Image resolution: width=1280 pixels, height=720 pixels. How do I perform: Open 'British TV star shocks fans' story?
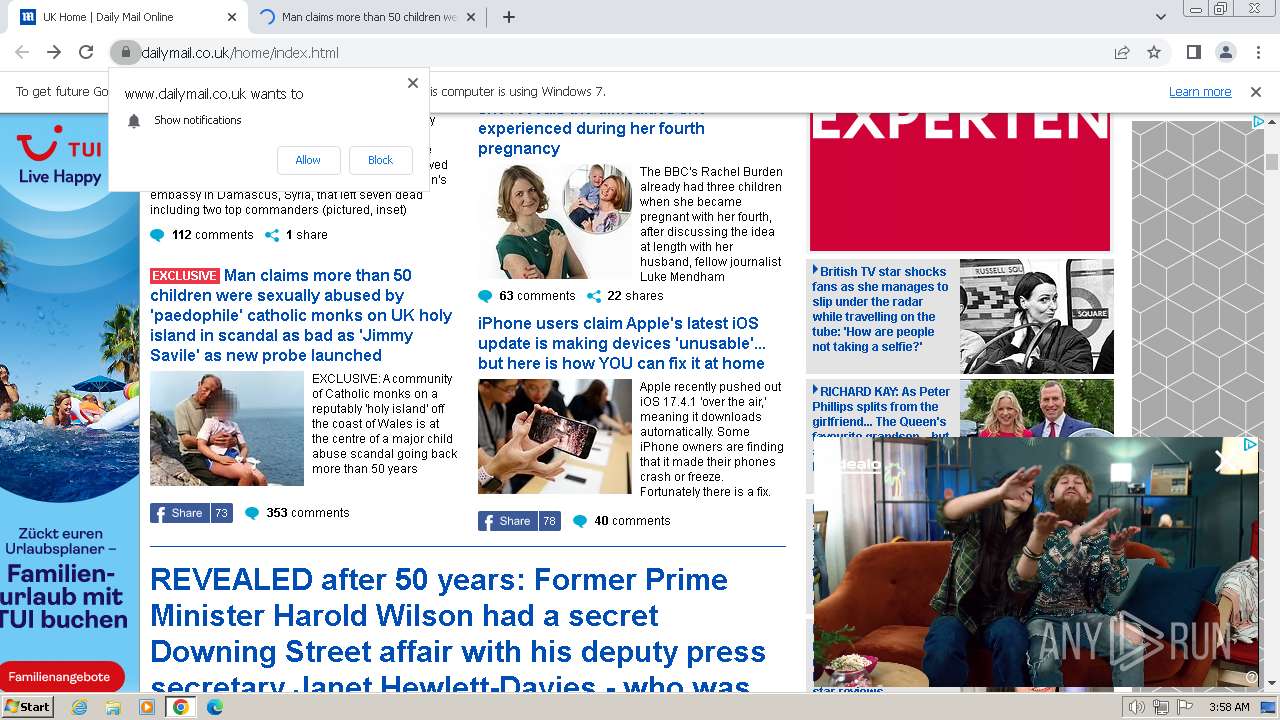[x=880, y=309]
